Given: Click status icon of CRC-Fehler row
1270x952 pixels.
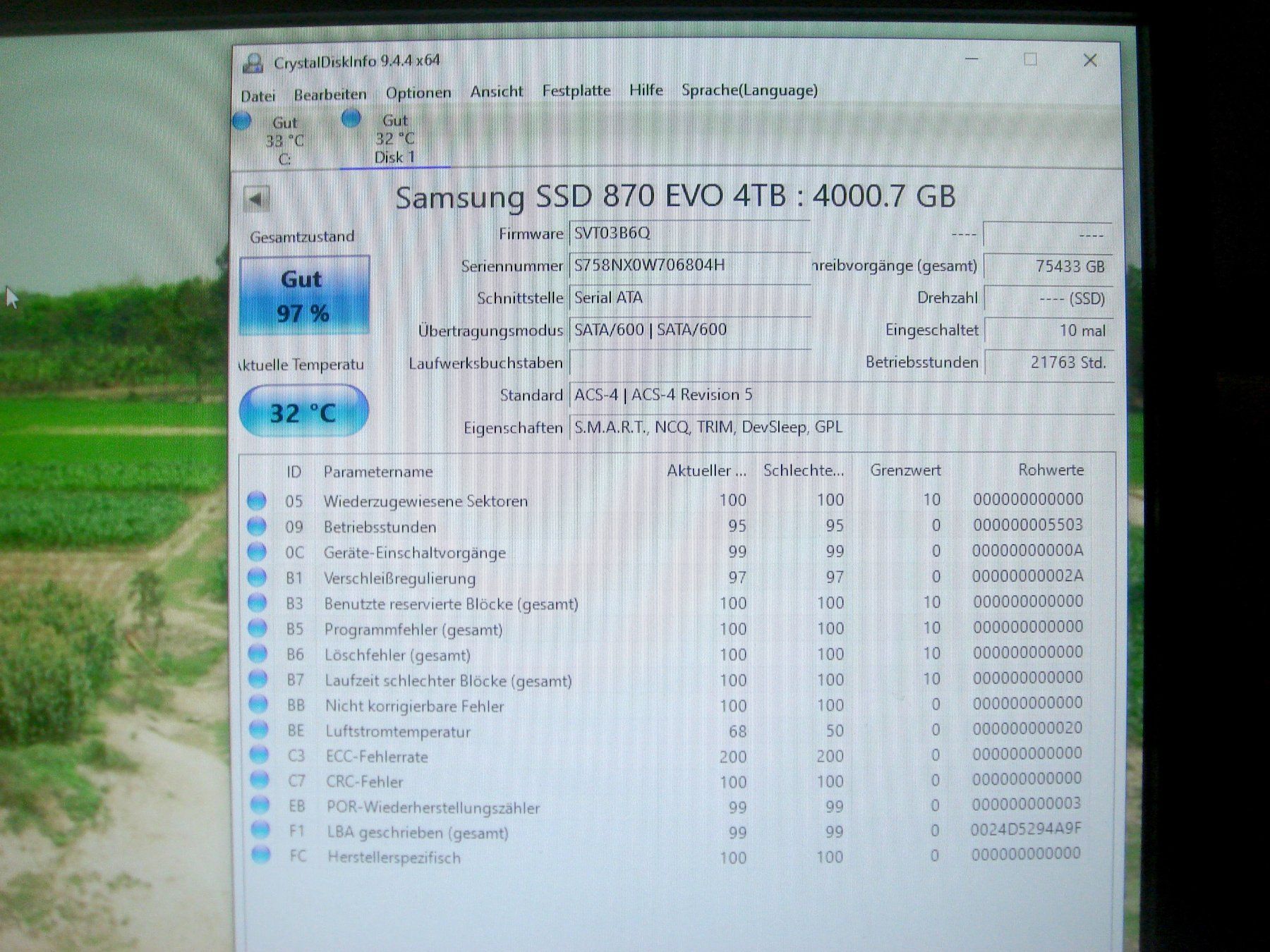Looking at the screenshot, I should (260, 780).
